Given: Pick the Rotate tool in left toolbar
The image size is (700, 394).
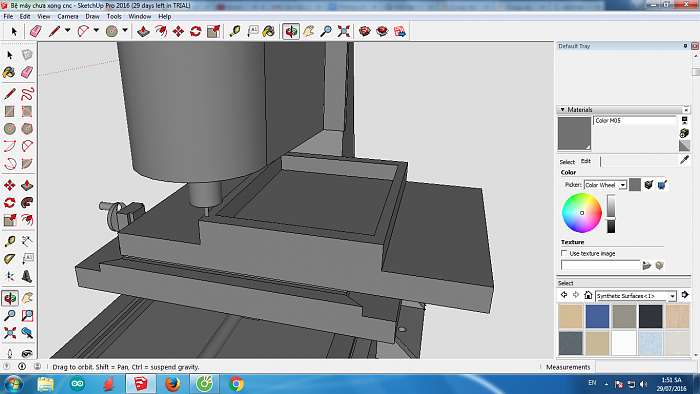Looking at the screenshot, I should pos(10,203).
